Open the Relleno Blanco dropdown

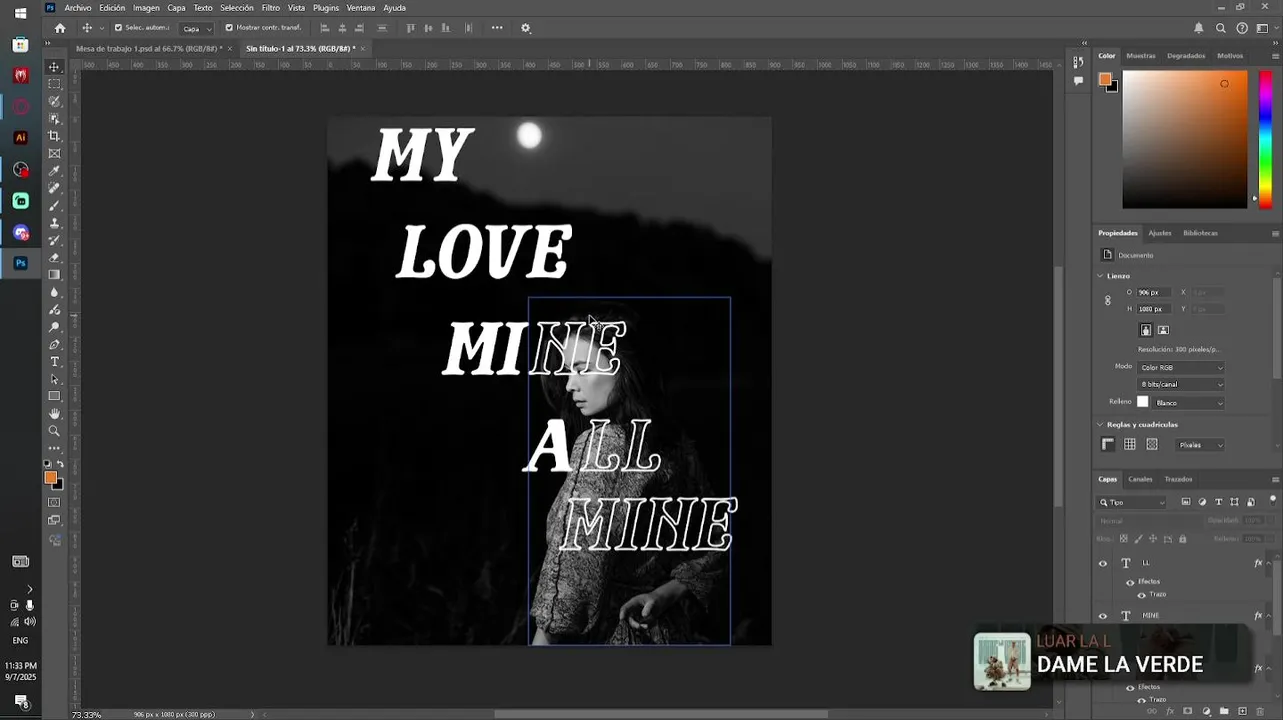(1189, 403)
